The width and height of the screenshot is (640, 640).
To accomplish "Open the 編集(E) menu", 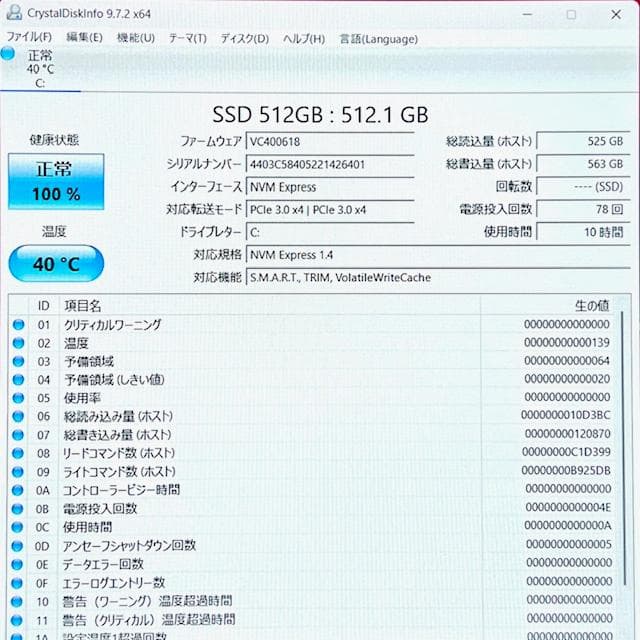I will pyautogui.click(x=84, y=38).
